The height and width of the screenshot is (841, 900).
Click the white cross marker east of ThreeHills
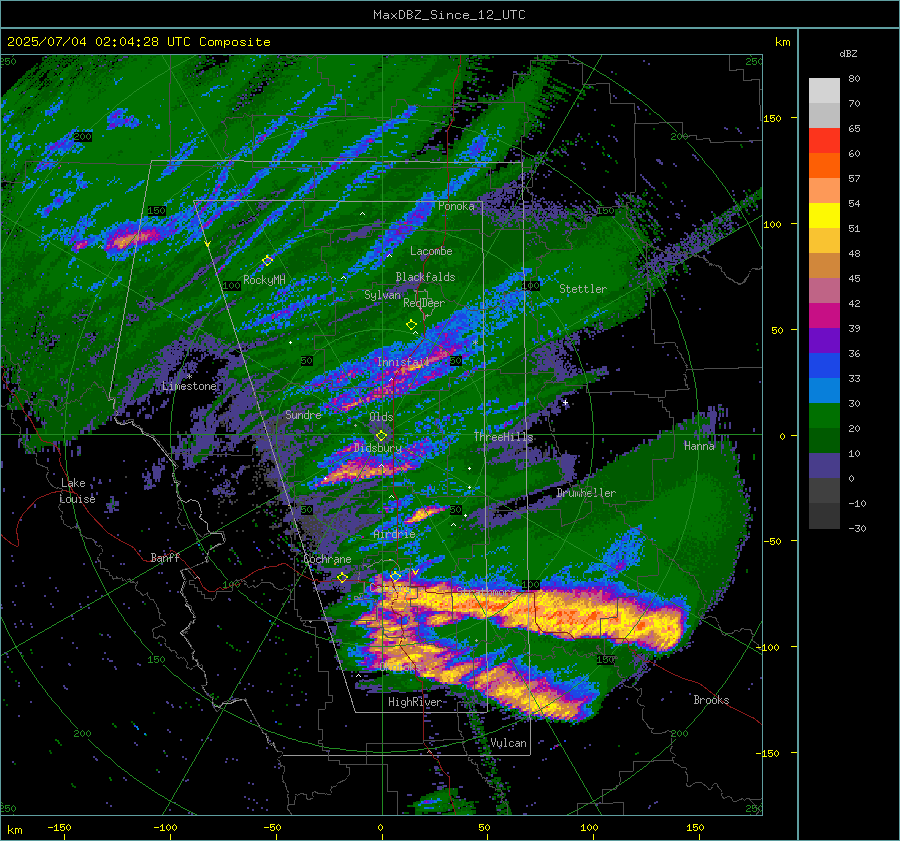coord(565,402)
